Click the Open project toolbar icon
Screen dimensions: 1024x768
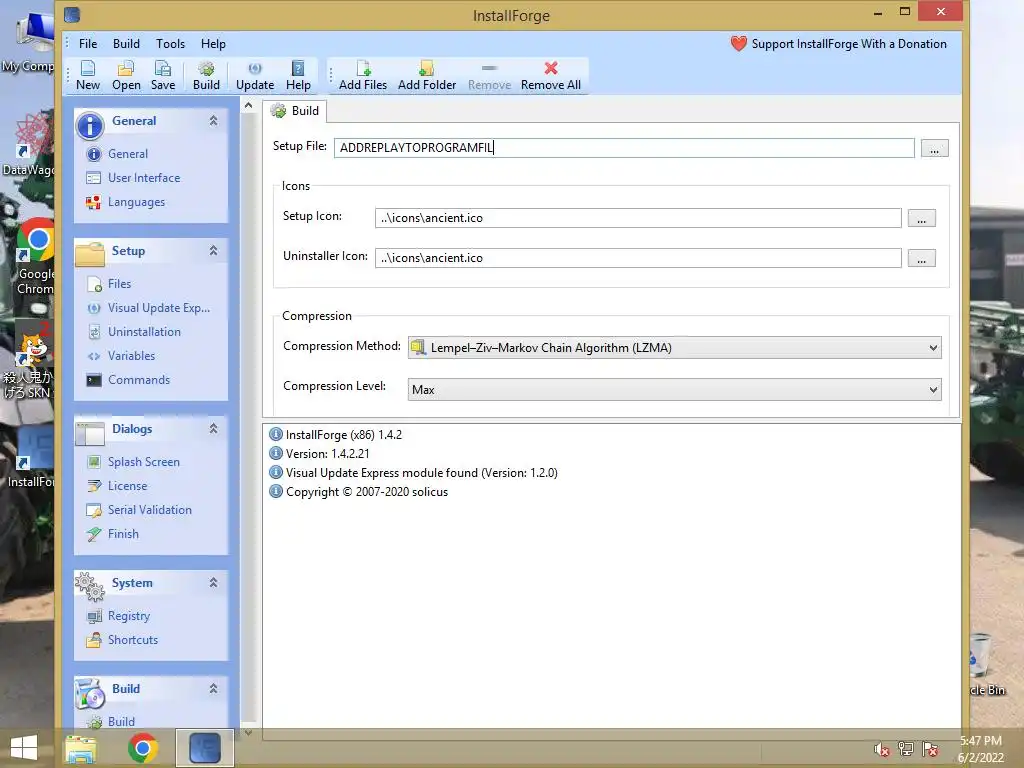coord(125,75)
